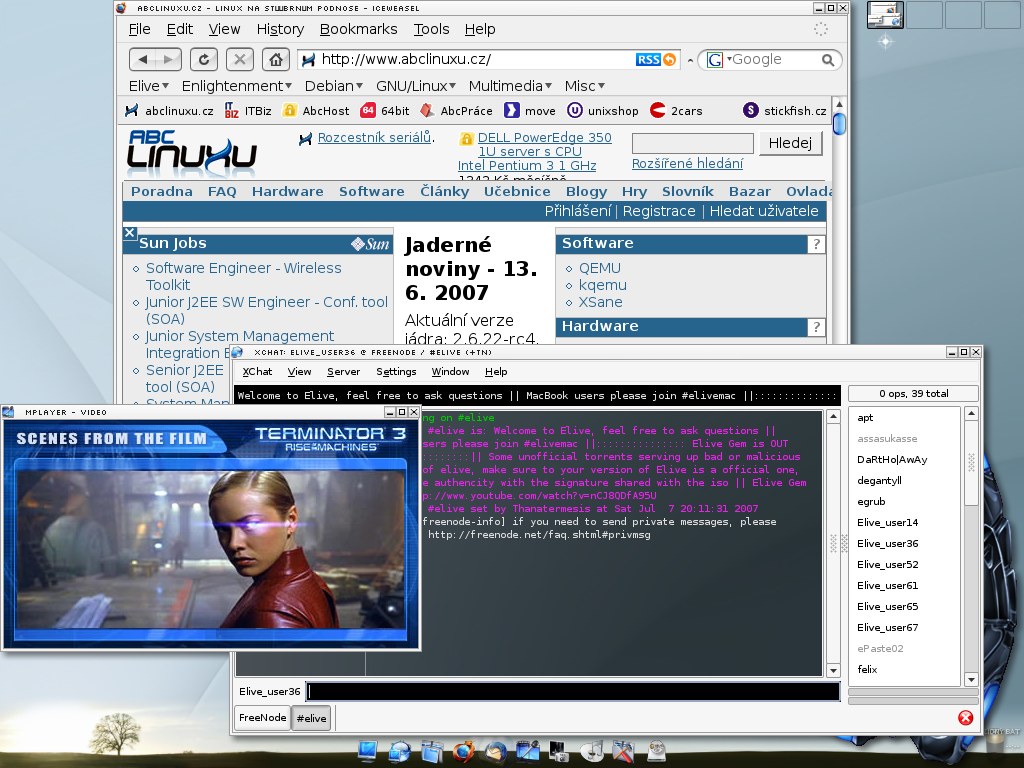Launch the music player dock icon
Screen dimensions: 1024x768
(x=592, y=751)
